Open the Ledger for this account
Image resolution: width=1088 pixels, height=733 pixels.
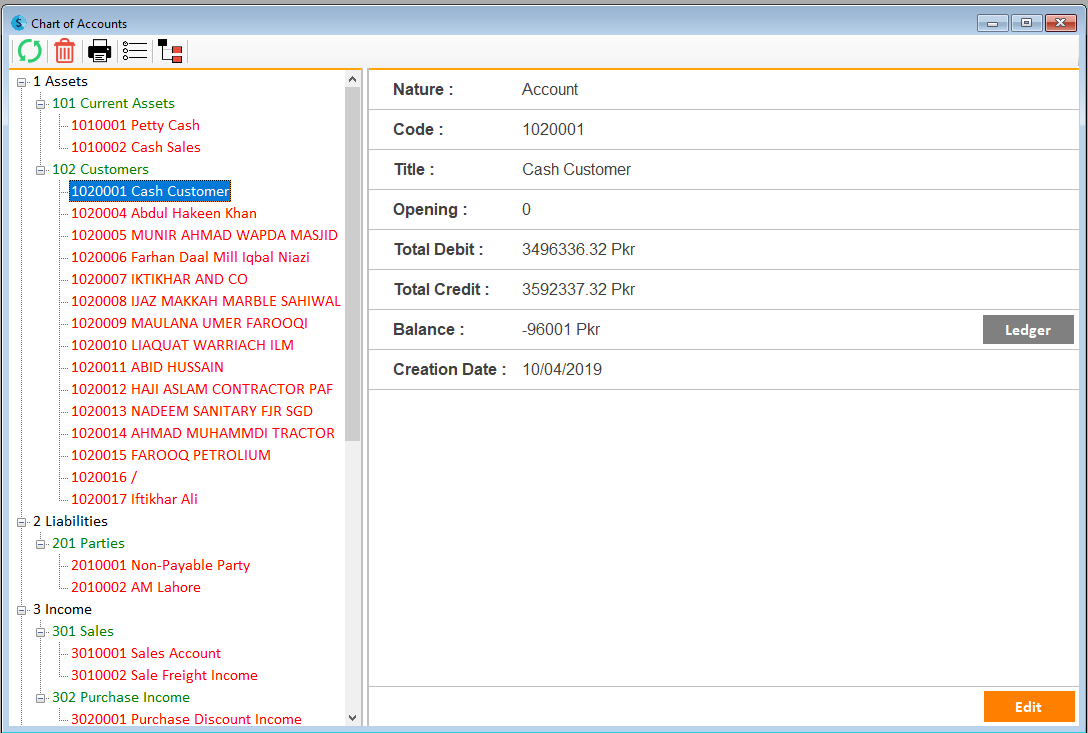[x=1028, y=330]
